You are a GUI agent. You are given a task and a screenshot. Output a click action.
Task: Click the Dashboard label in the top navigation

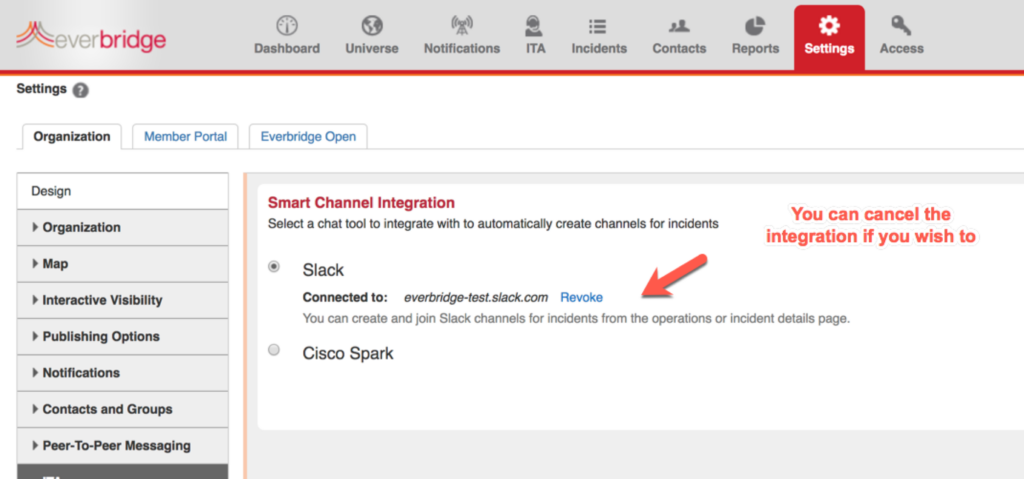[x=287, y=48]
